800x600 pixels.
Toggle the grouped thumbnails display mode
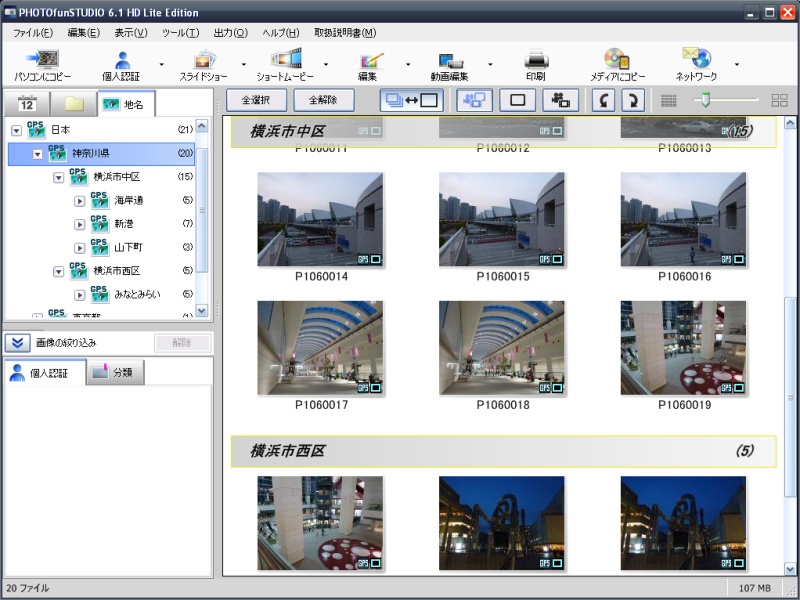coord(473,100)
